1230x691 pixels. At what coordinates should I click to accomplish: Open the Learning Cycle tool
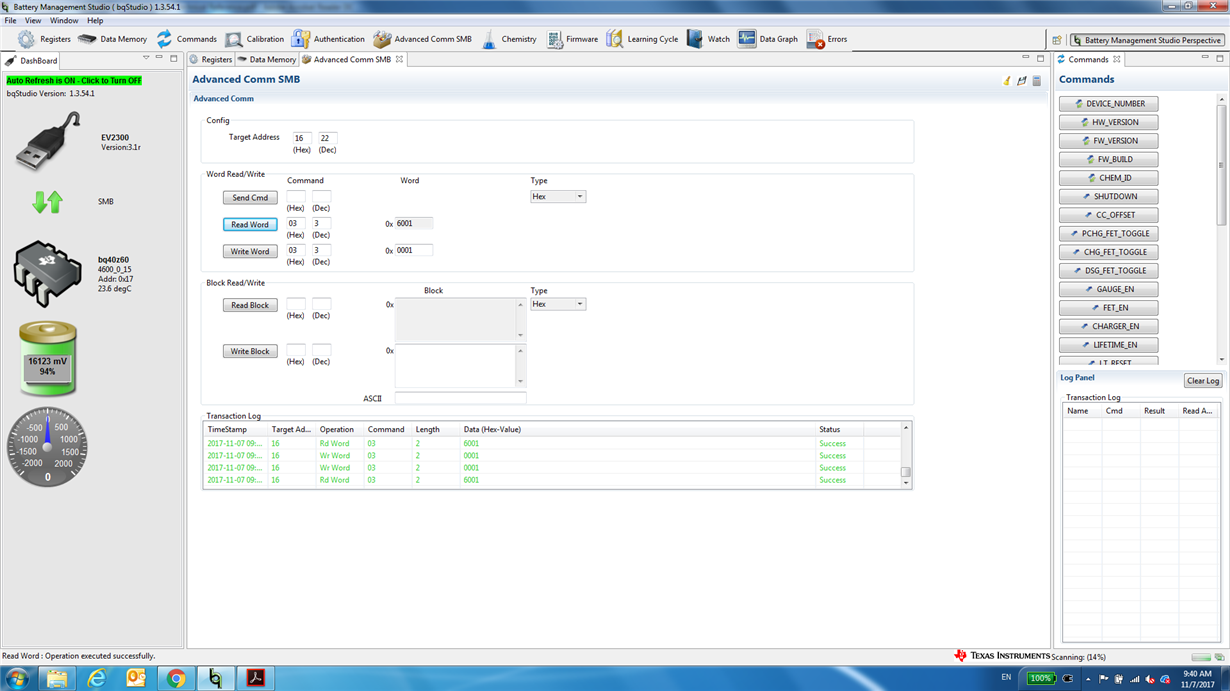click(642, 39)
